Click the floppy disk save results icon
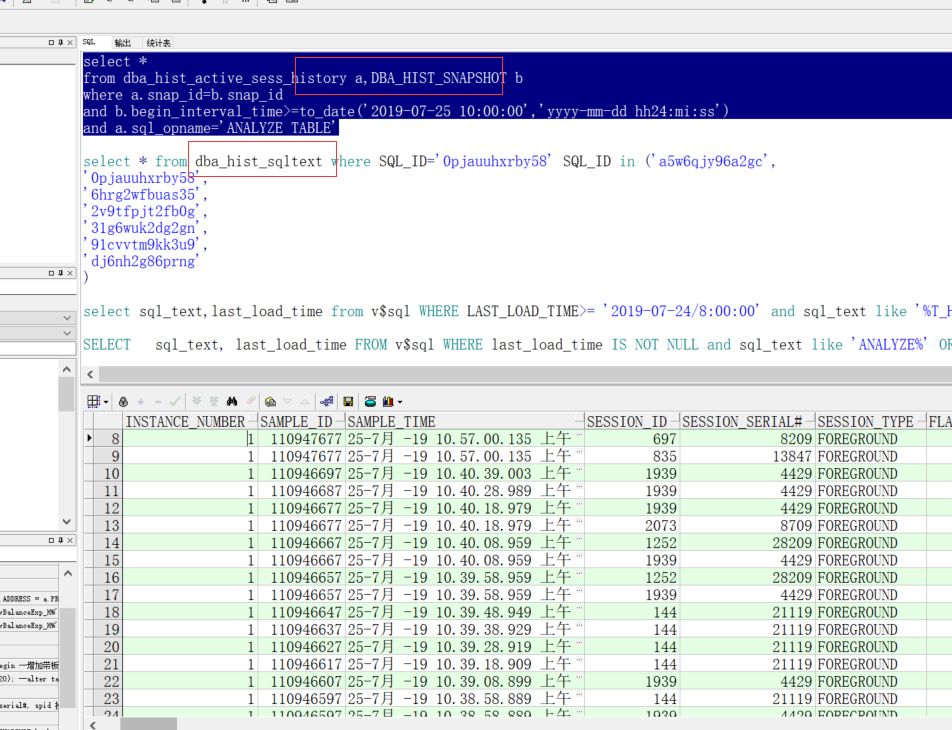Screen dimensions: 952x730 (348, 401)
